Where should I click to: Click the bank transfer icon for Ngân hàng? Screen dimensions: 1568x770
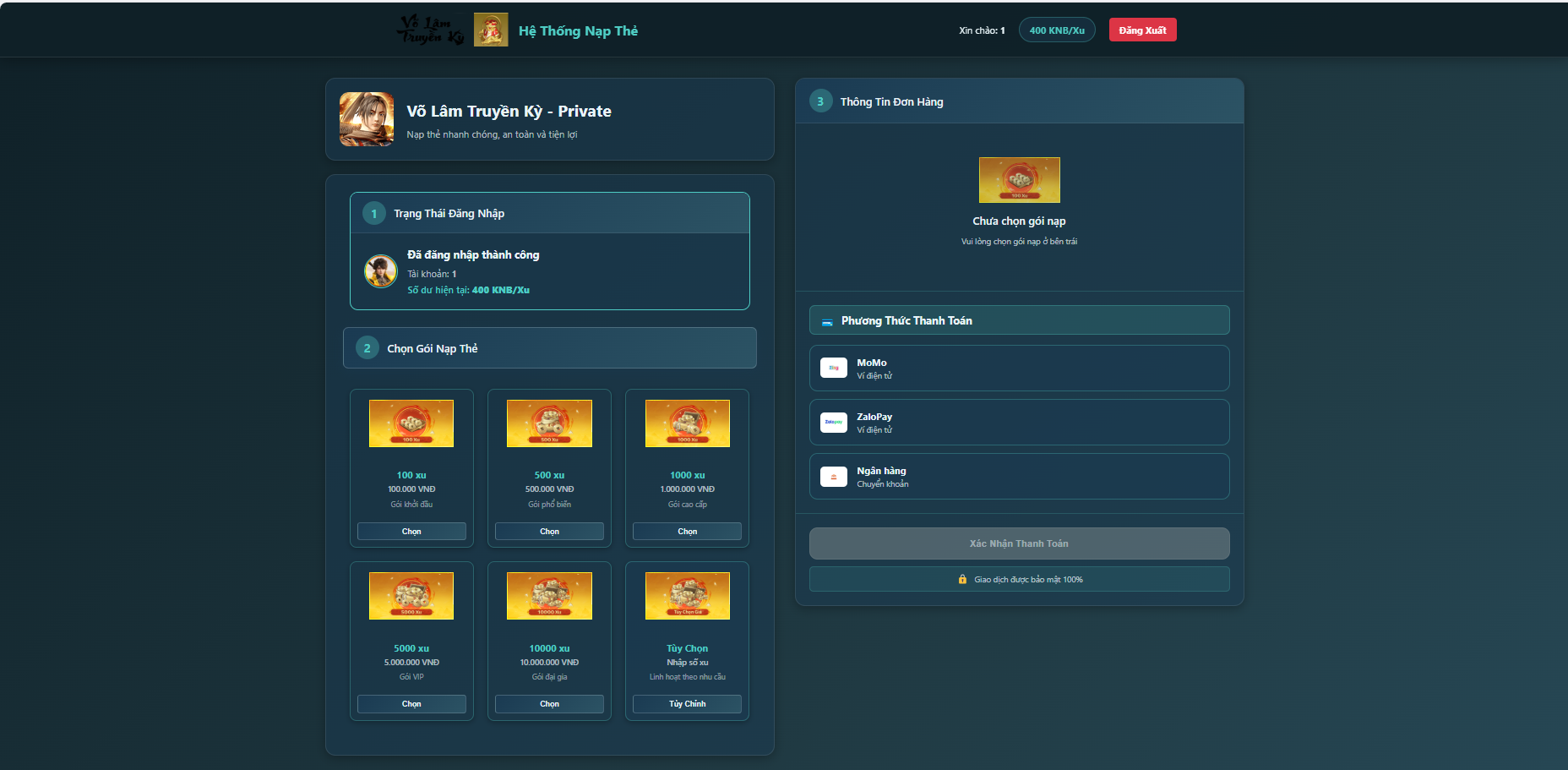(834, 477)
